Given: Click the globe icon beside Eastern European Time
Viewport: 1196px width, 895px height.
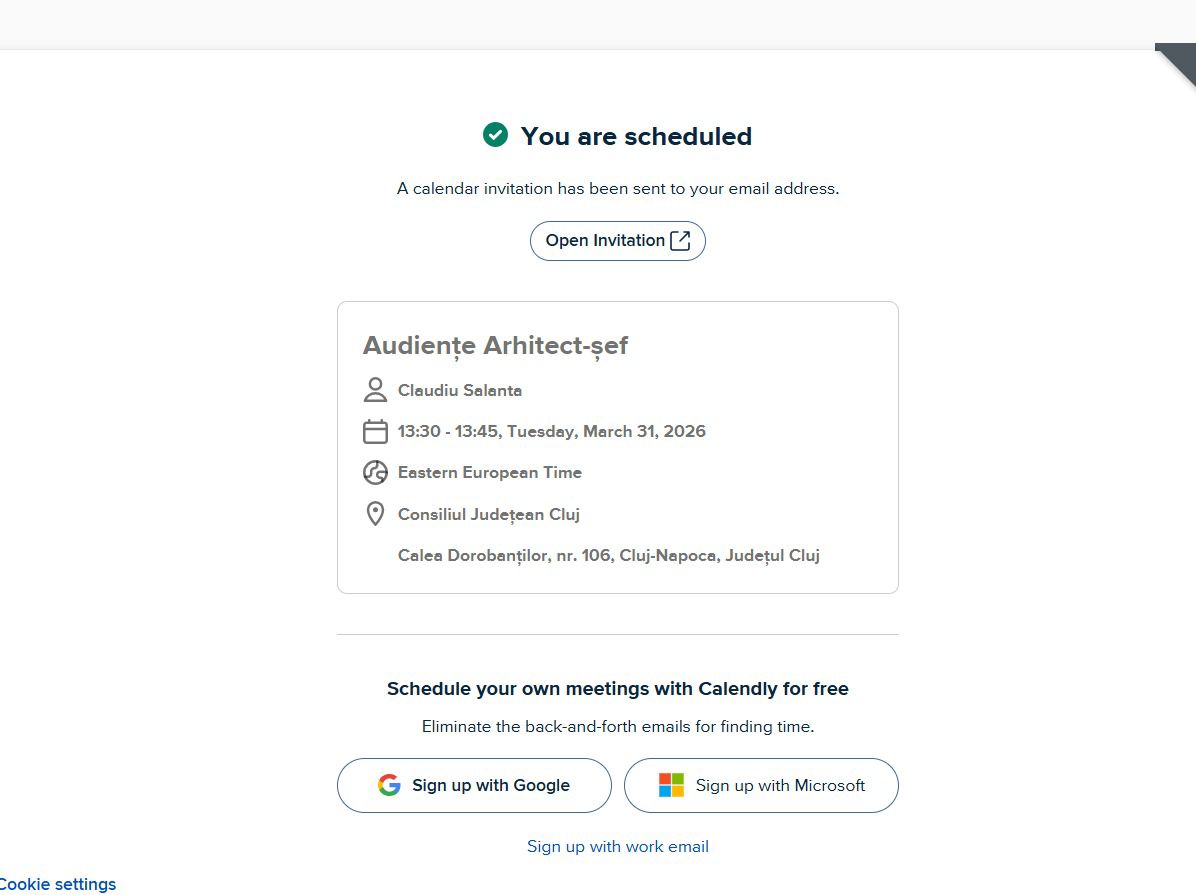Looking at the screenshot, I should point(375,472).
